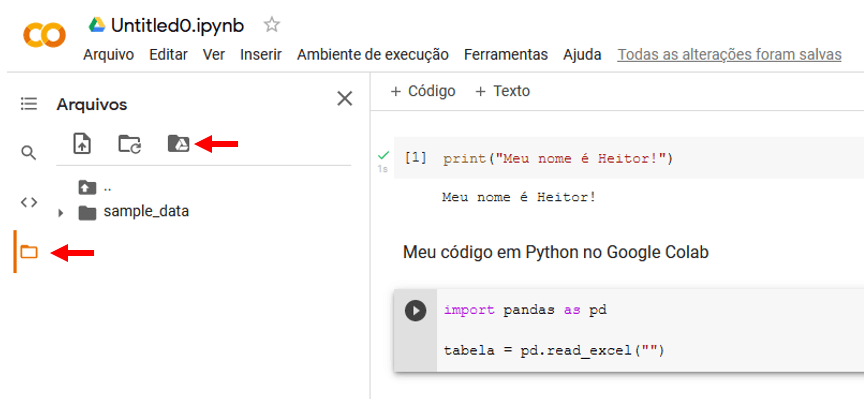Open the Ajuda menu
The image size is (864, 399).
click(582, 55)
